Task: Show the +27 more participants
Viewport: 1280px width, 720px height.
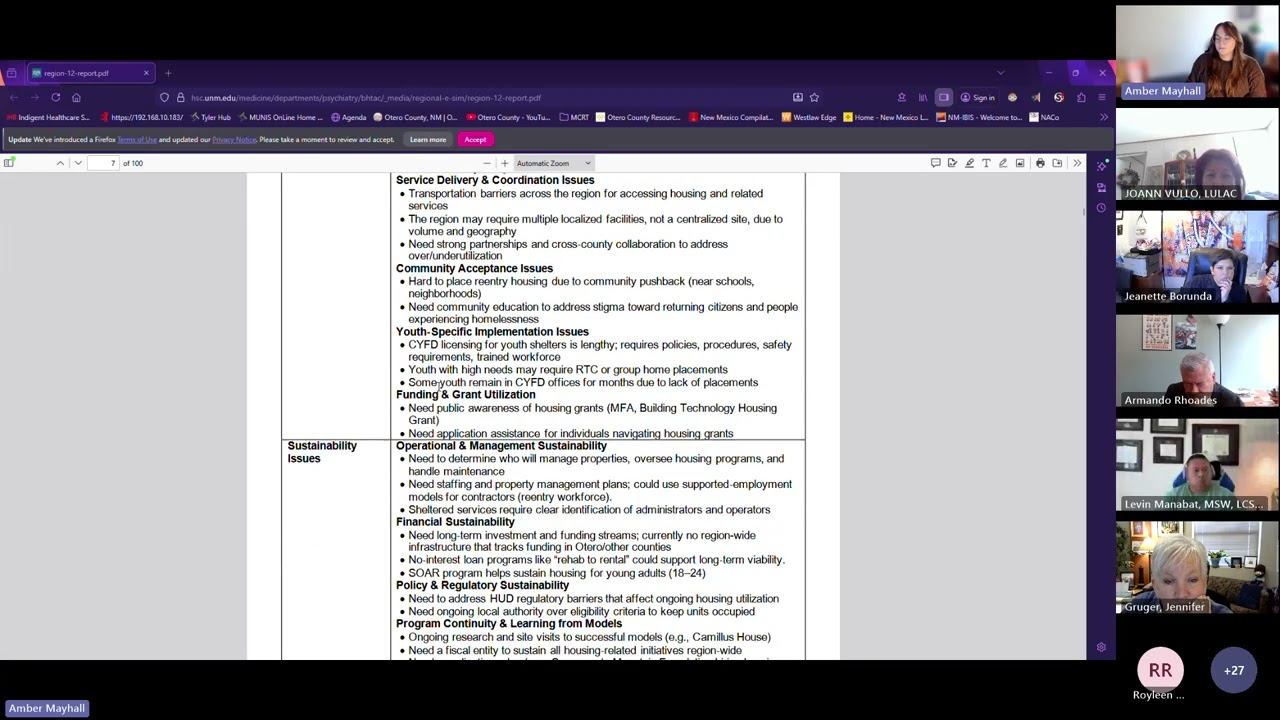Action: pyautogui.click(x=1234, y=671)
